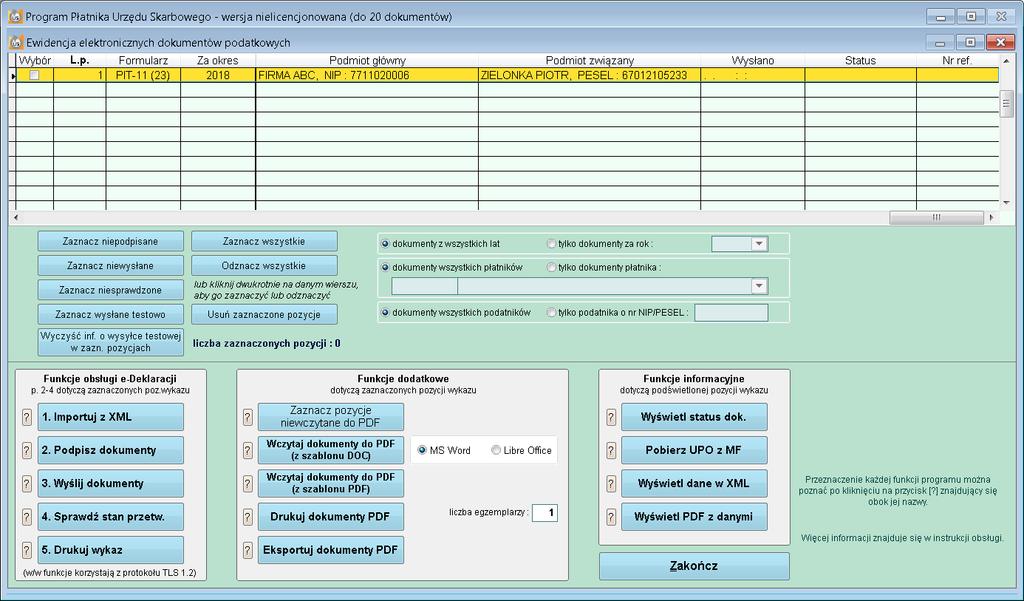Screen dimensions: 1024x601
Task: Click Zaznacz niewysłane button
Action: (x=110, y=265)
